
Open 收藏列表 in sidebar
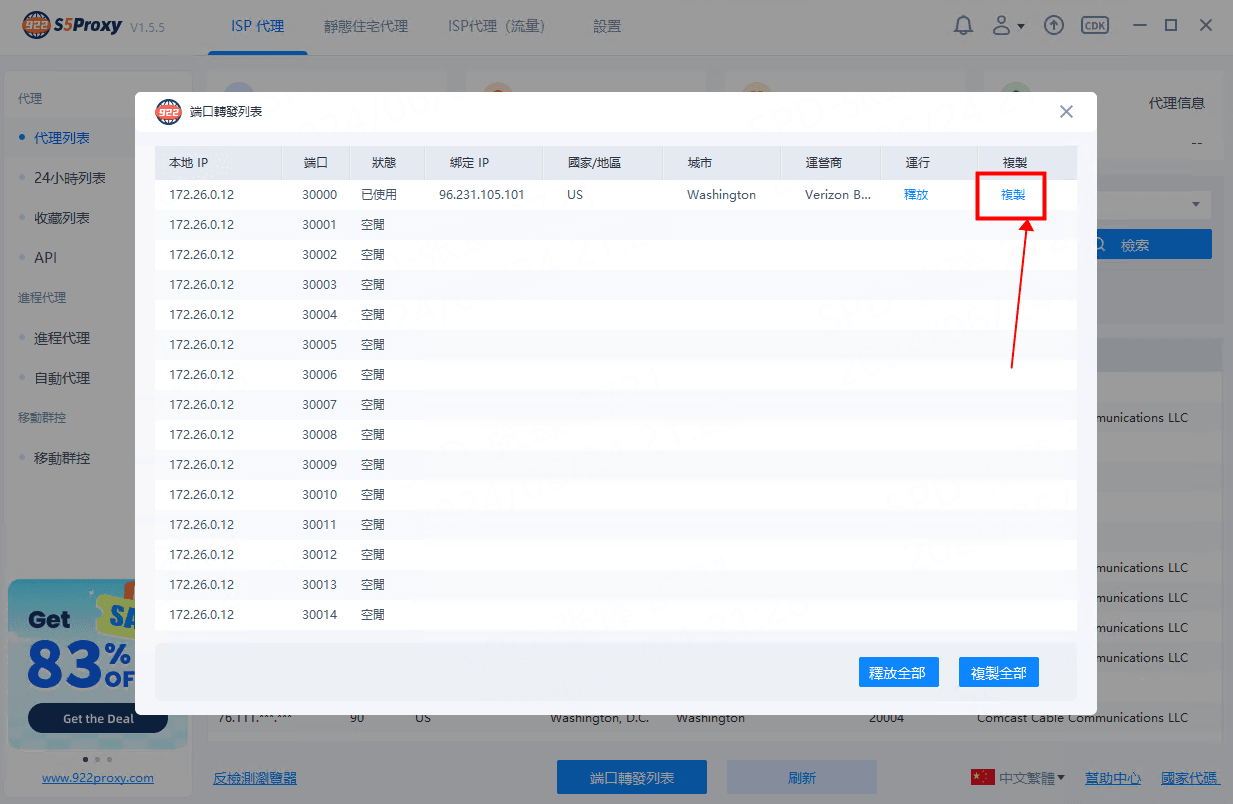pyautogui.click(x=62, y=218)
